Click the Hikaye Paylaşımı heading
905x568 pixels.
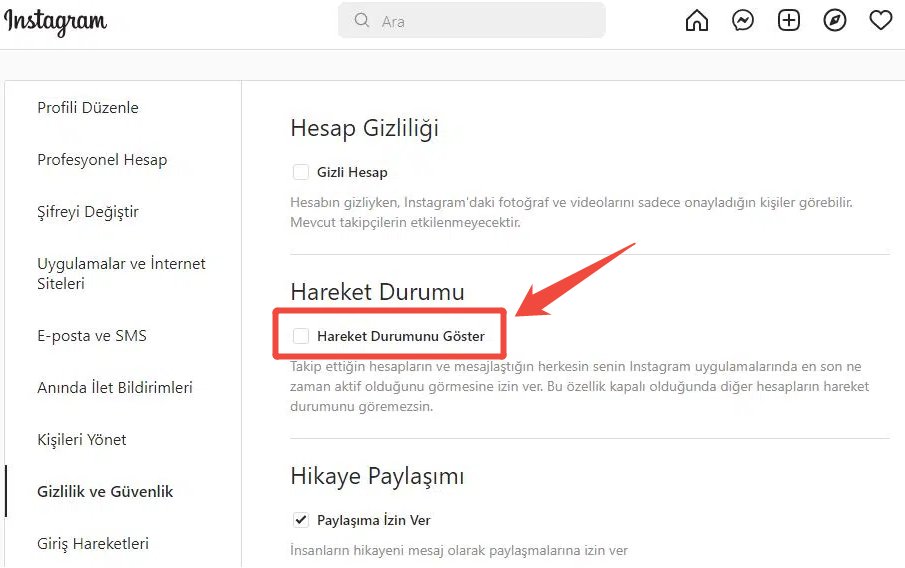click(x=377, y=477)
